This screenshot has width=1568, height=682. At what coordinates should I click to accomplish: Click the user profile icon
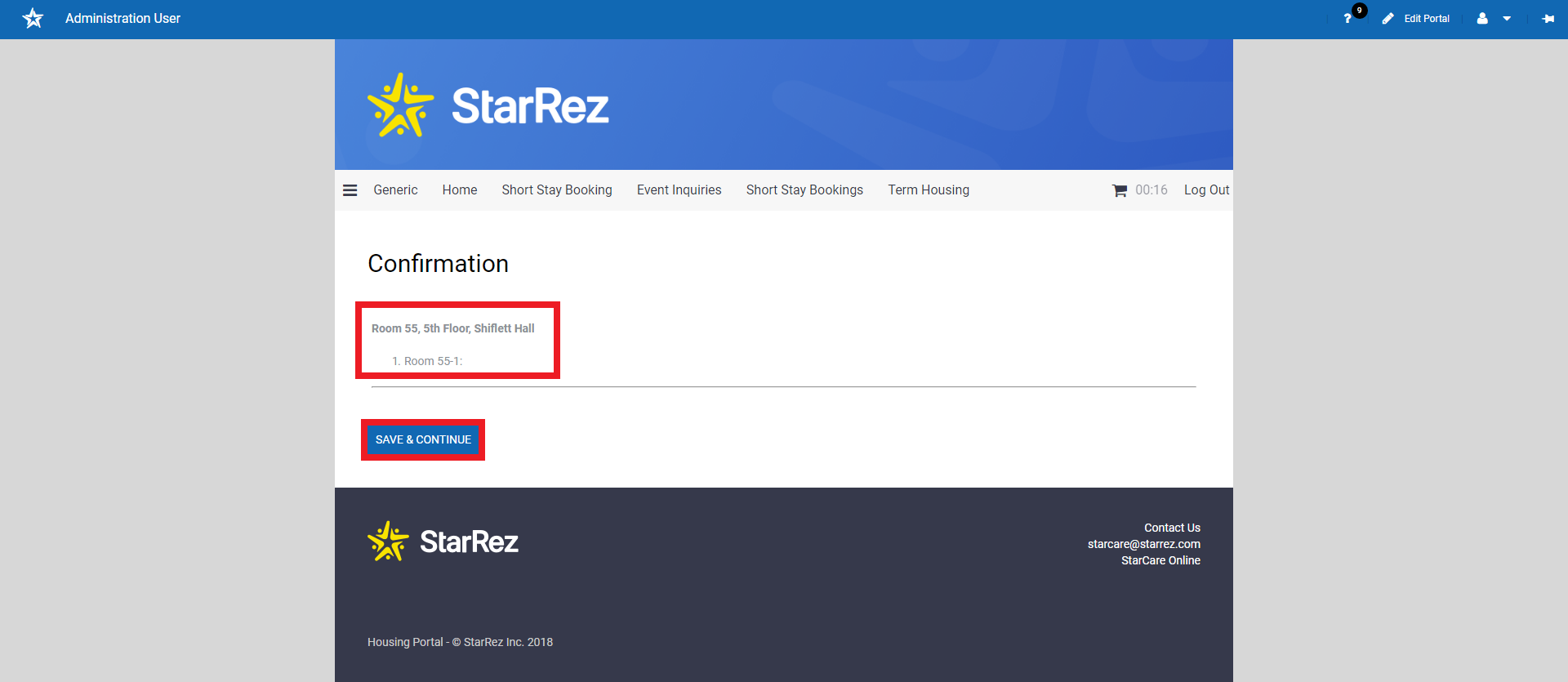[x=1482, y=19]
